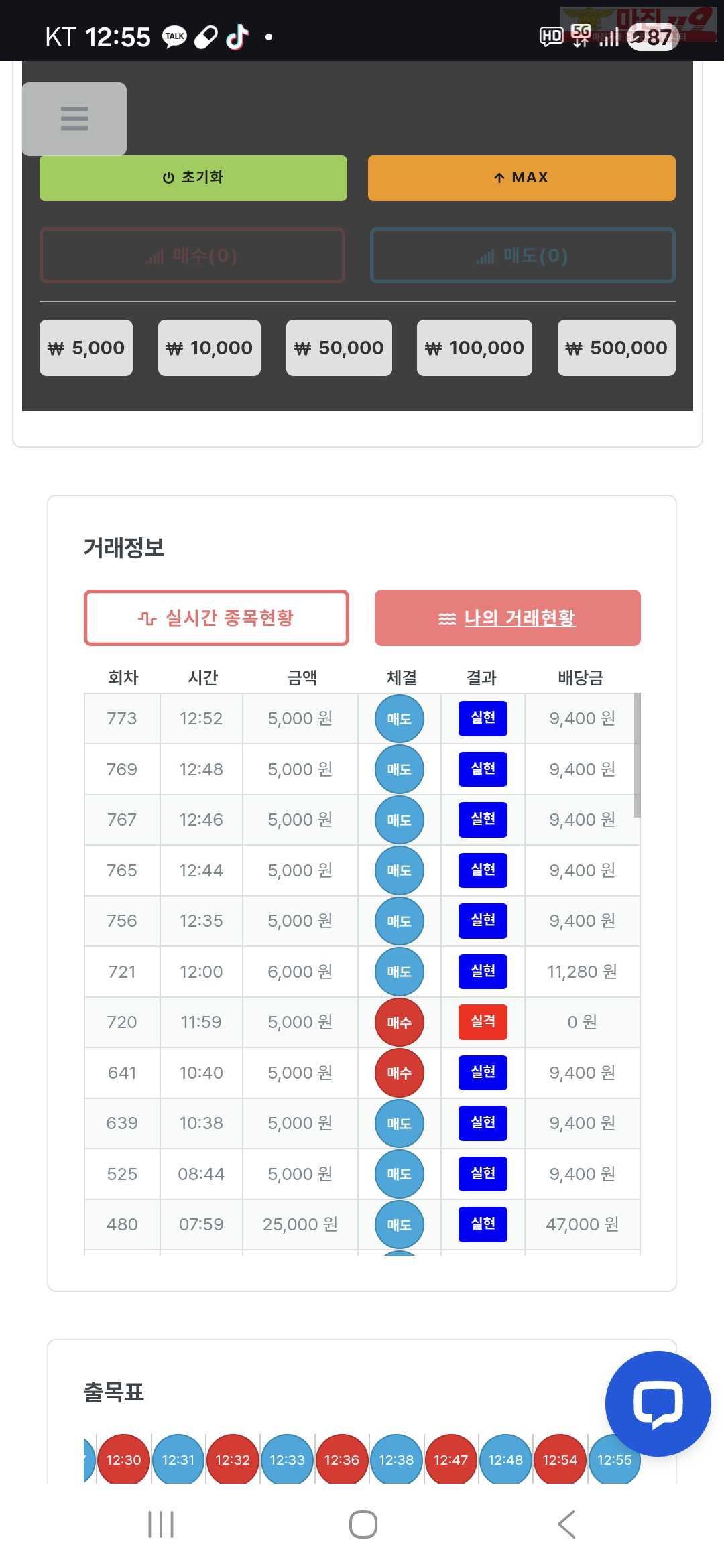Click the red 매수 circle in row 720
This screenshot has width=724, height=1568.
pyautogui.click(x=400, y=1023)
